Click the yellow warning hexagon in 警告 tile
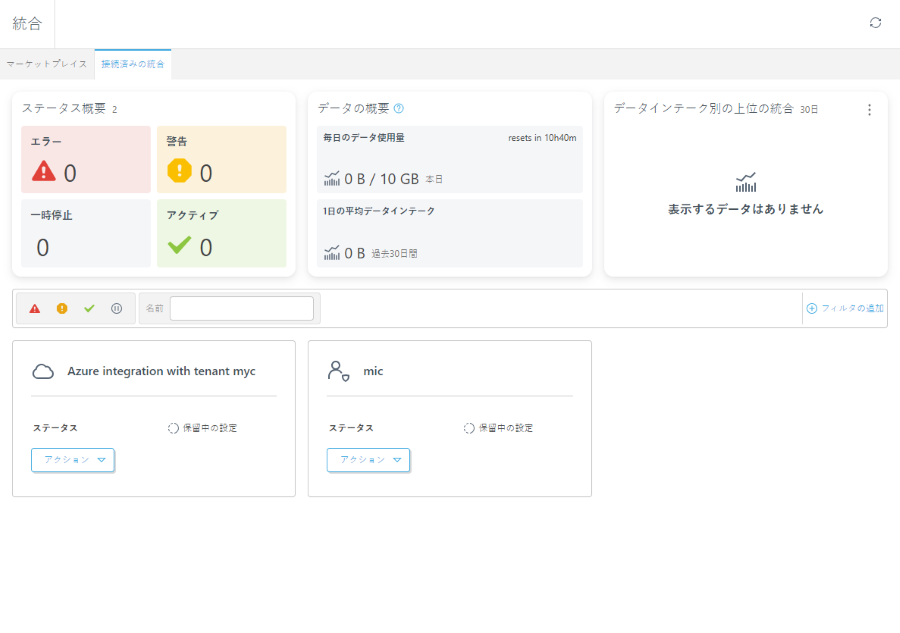This screenshot has width=900, height=633. tap(180, 171)
